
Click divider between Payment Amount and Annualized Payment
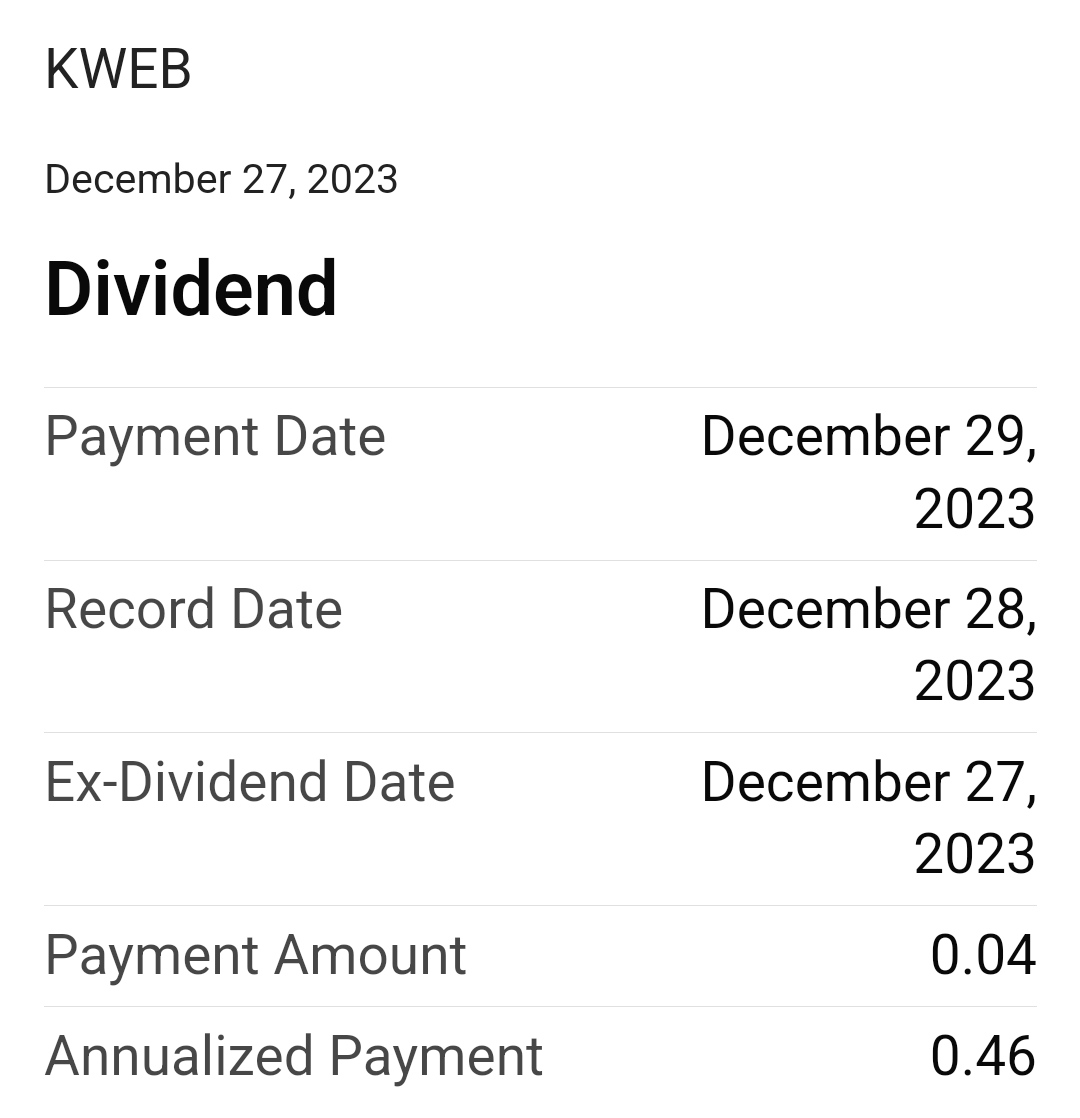coord(540,1006)
